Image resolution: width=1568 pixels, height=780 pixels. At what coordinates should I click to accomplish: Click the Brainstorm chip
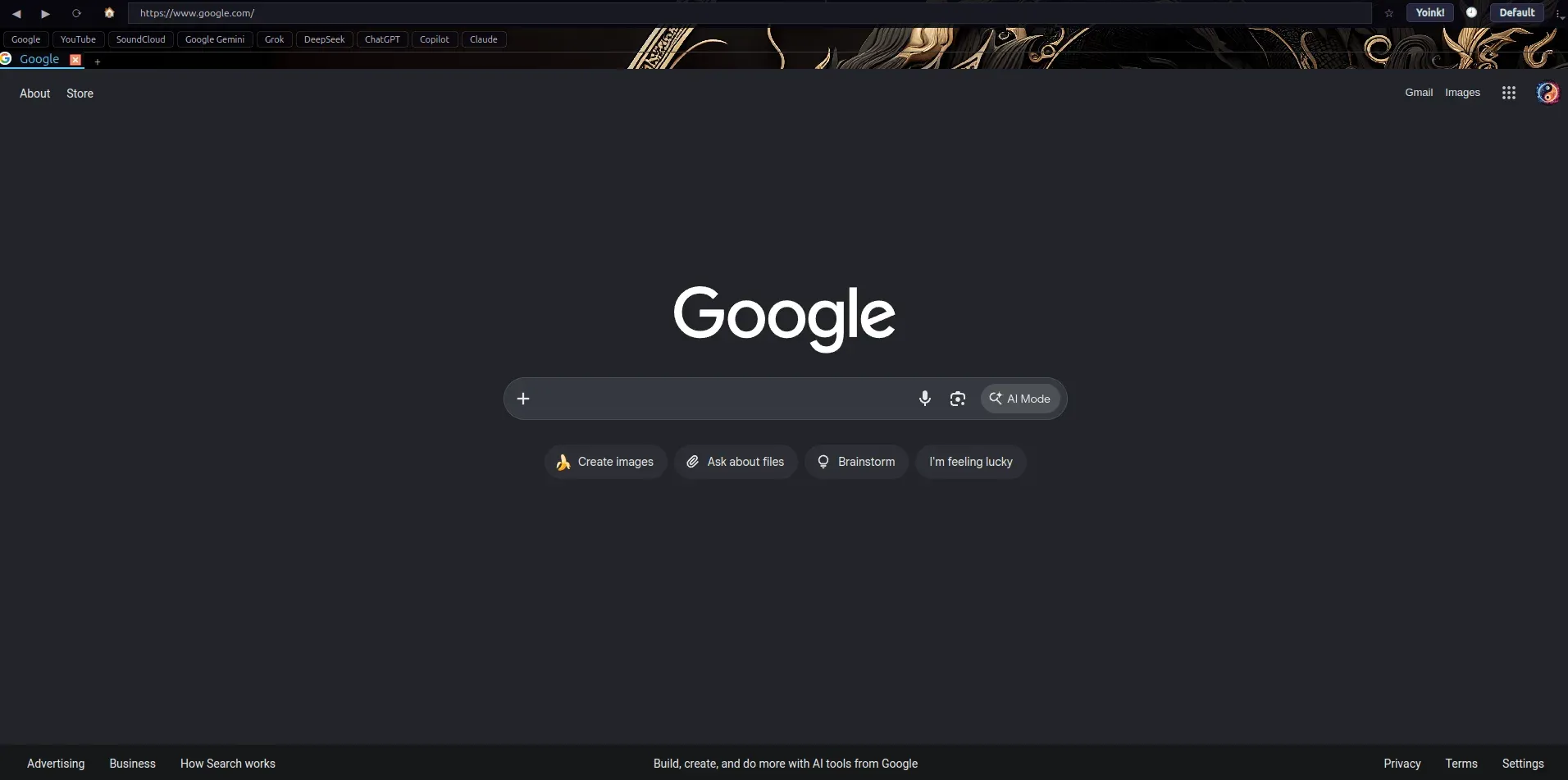click(856, 462)
